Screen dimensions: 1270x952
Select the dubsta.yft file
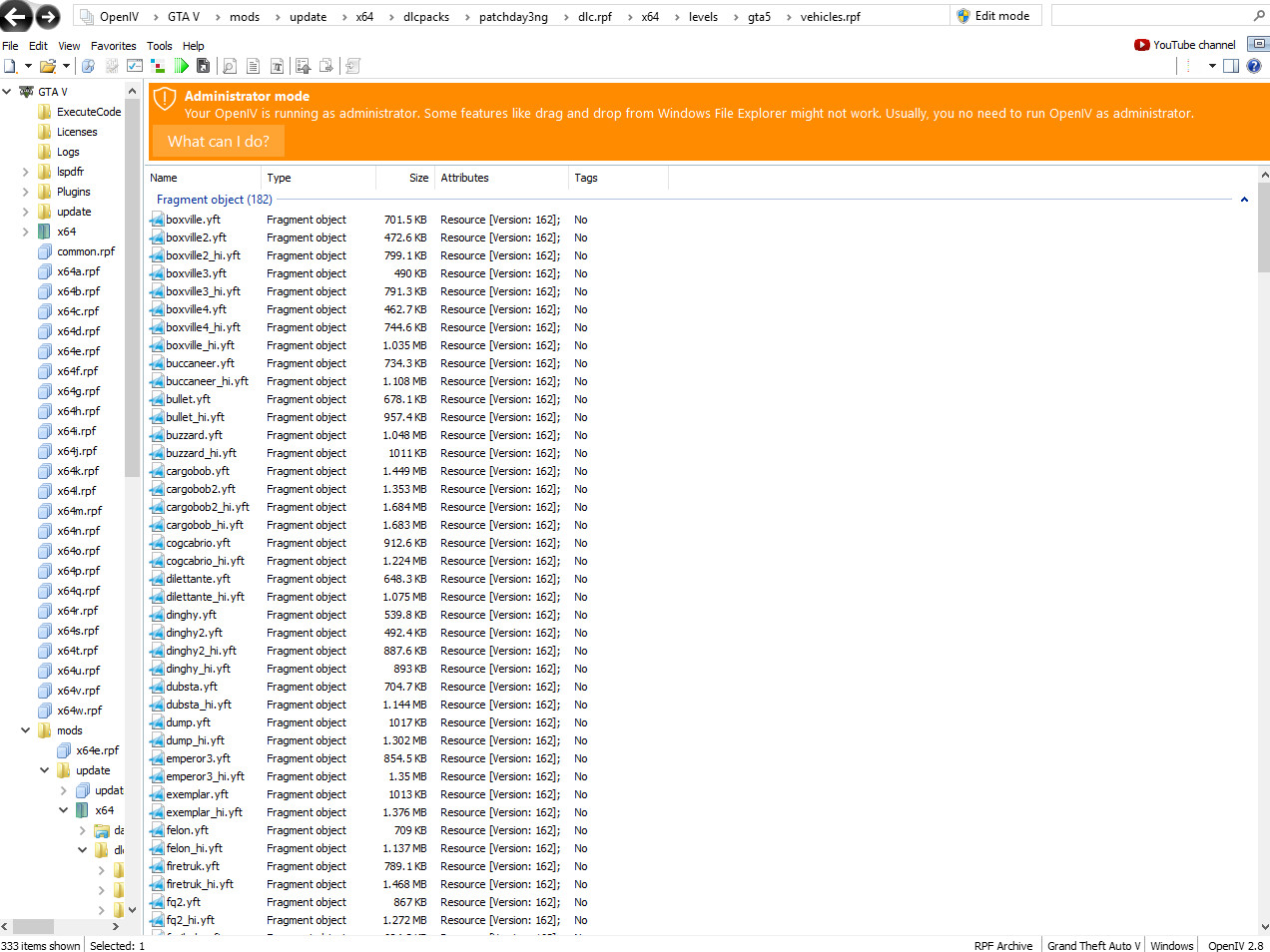pyautogui.click(x=192, y=687)
